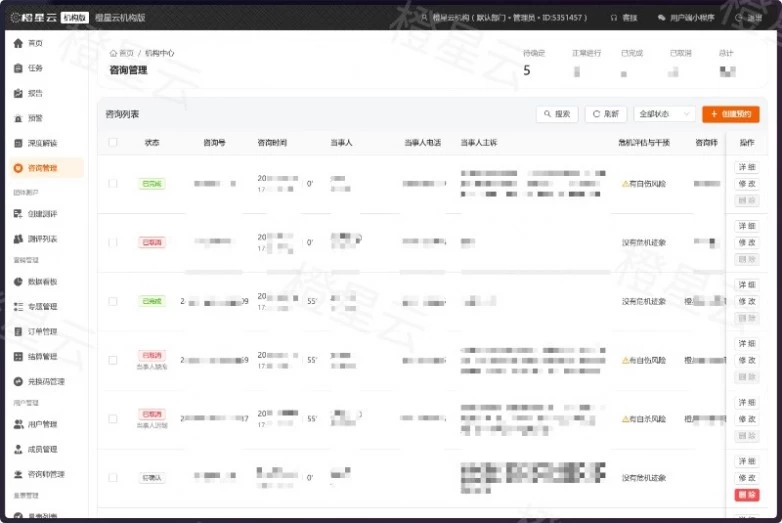Select the 数据看板 dashboard icon in sidebar
The height and width of the screenshot is (523, 782).
click(x=18, y=282)
